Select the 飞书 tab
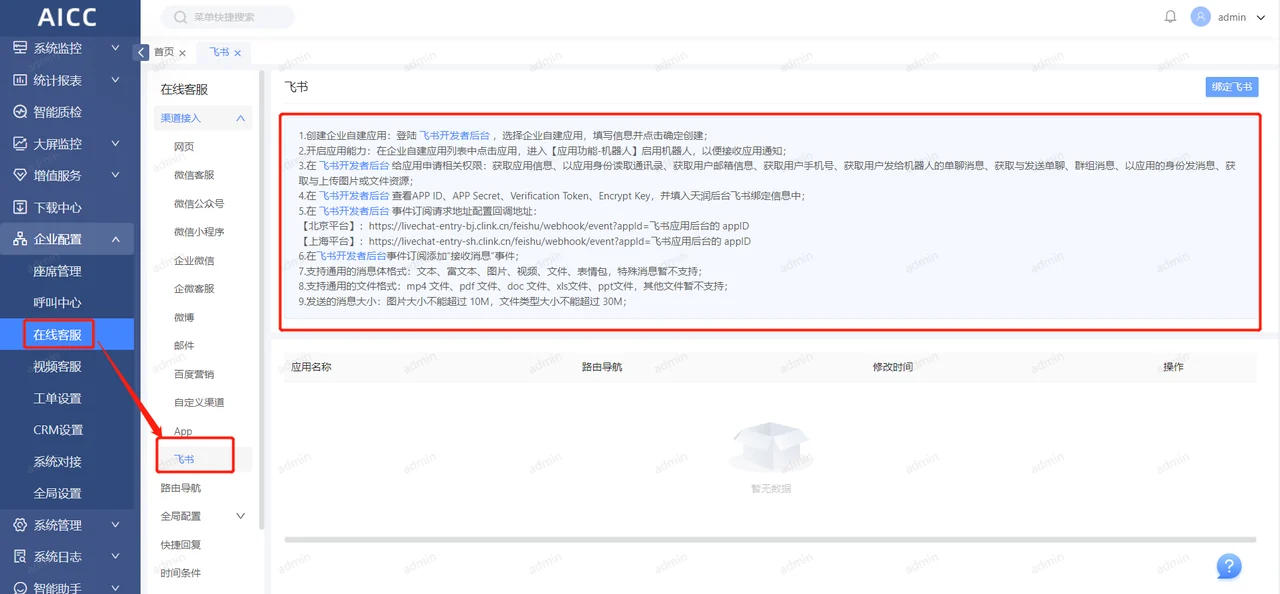This screenshot has width=1280, height=594. (219, 53)
